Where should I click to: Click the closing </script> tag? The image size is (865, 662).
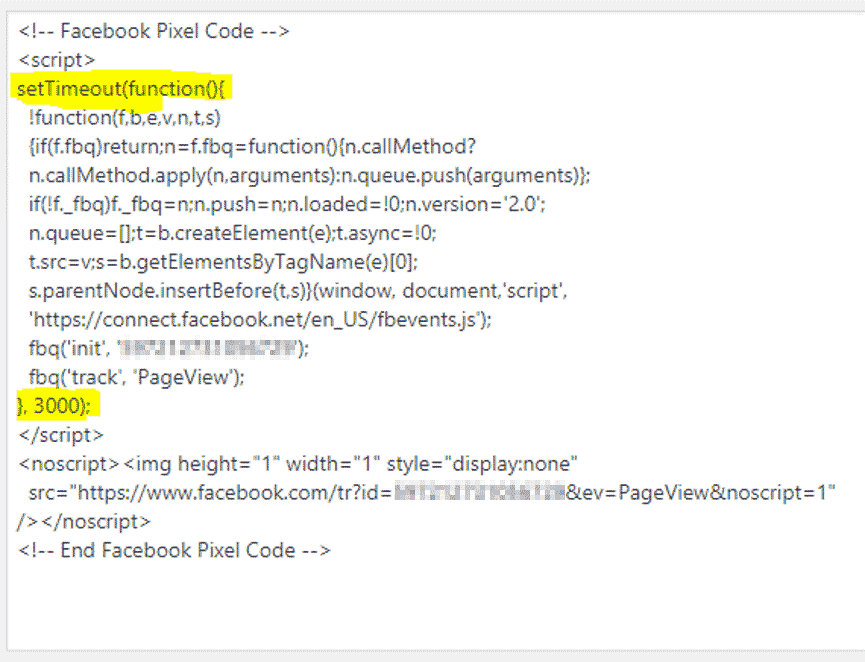(x=61, y=435)
